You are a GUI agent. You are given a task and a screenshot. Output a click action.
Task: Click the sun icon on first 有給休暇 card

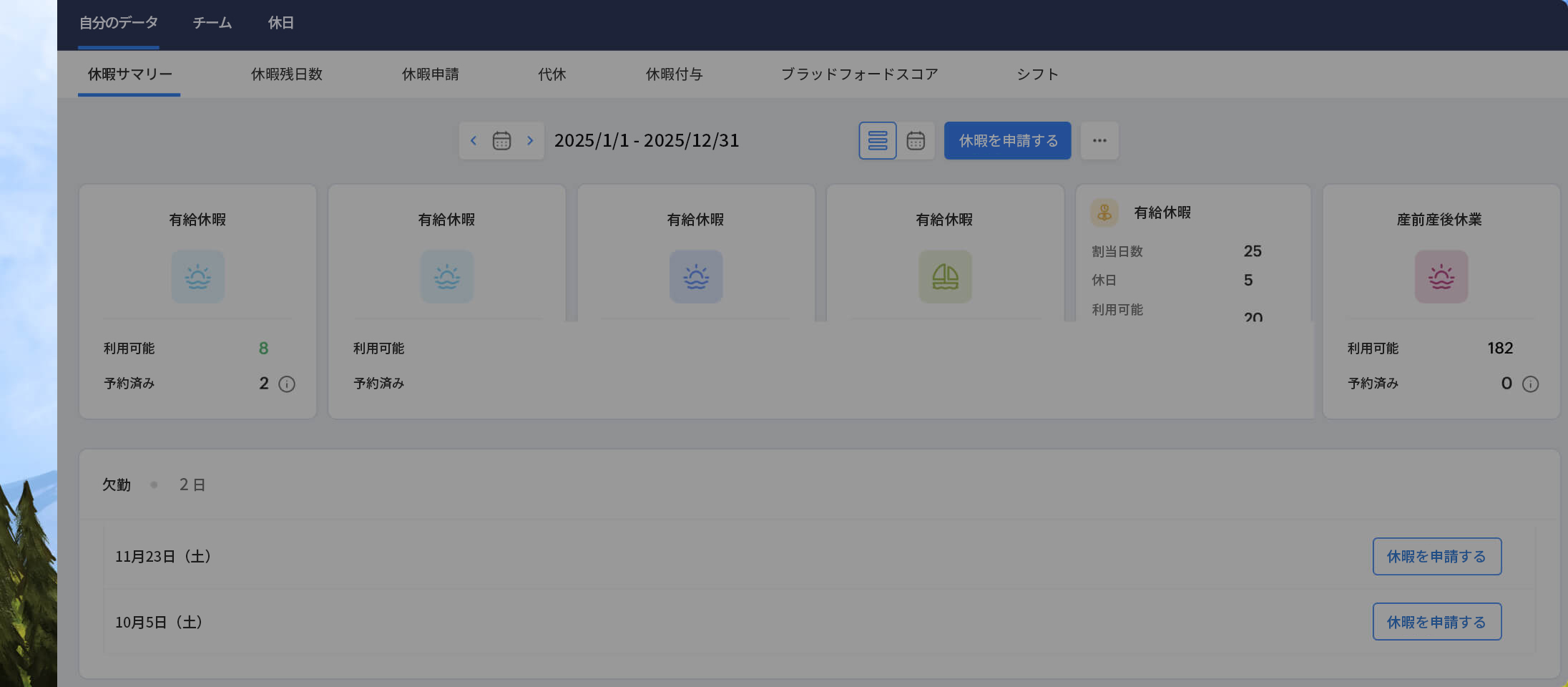pyautogui.click(x=197, y=276)
